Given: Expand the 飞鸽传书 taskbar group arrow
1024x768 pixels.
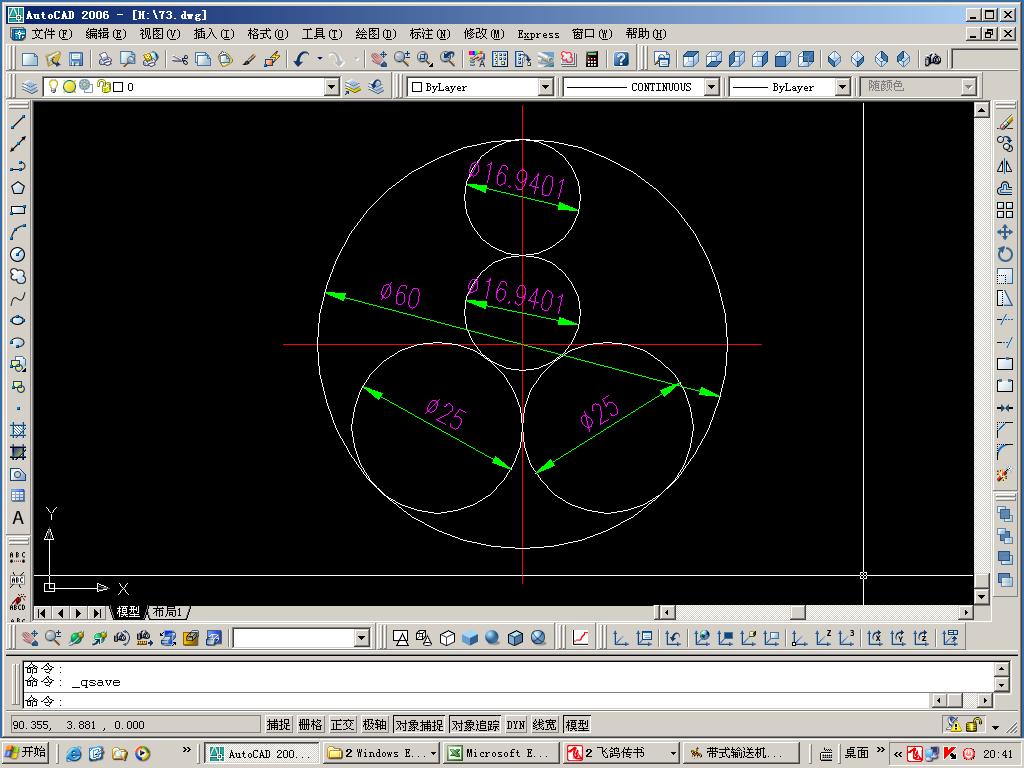Looking at the screenshot, I should pos(674,754).
